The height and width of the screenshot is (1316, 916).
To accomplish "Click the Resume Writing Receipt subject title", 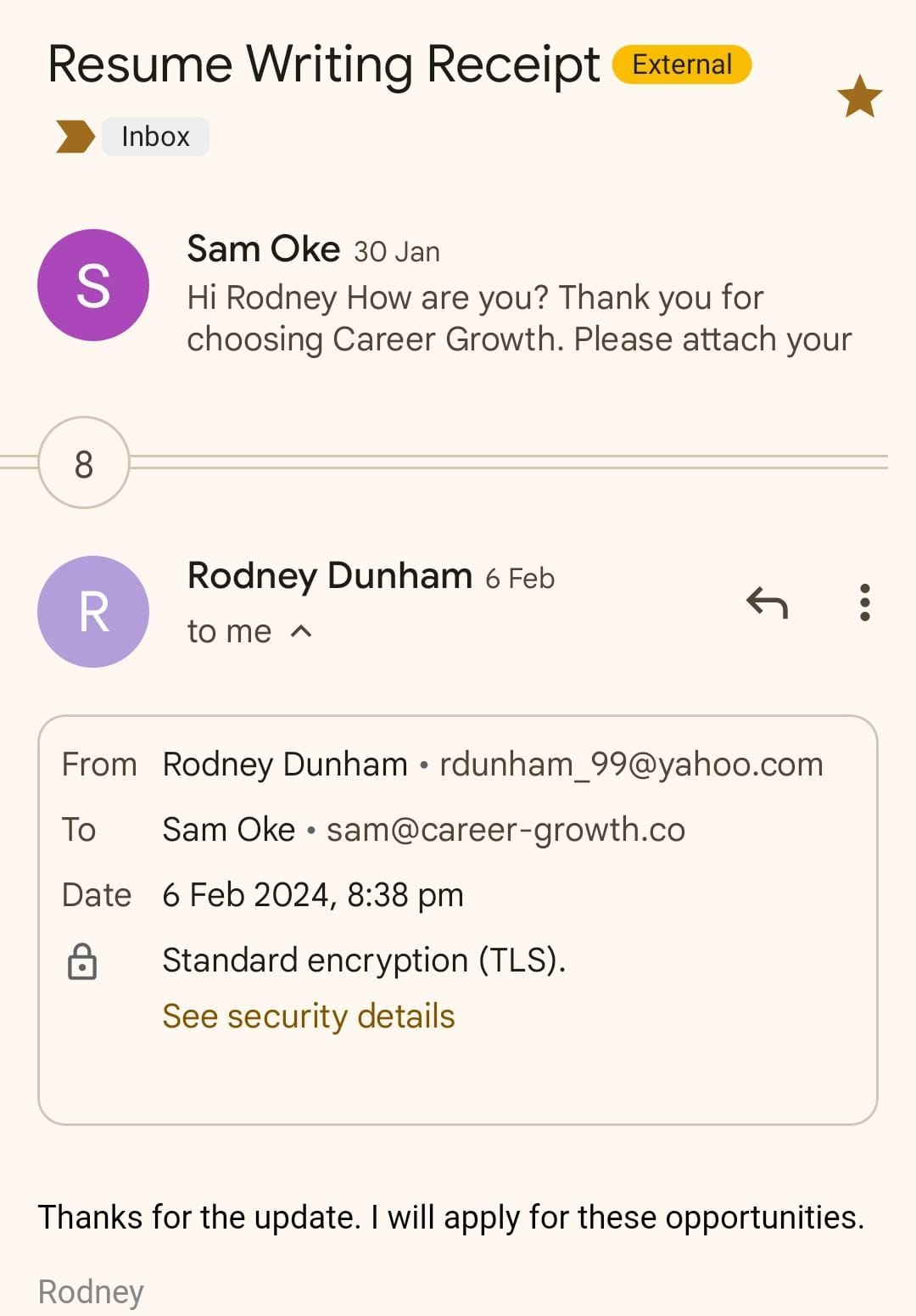I will pyautogui.click(x=323, y=64).
